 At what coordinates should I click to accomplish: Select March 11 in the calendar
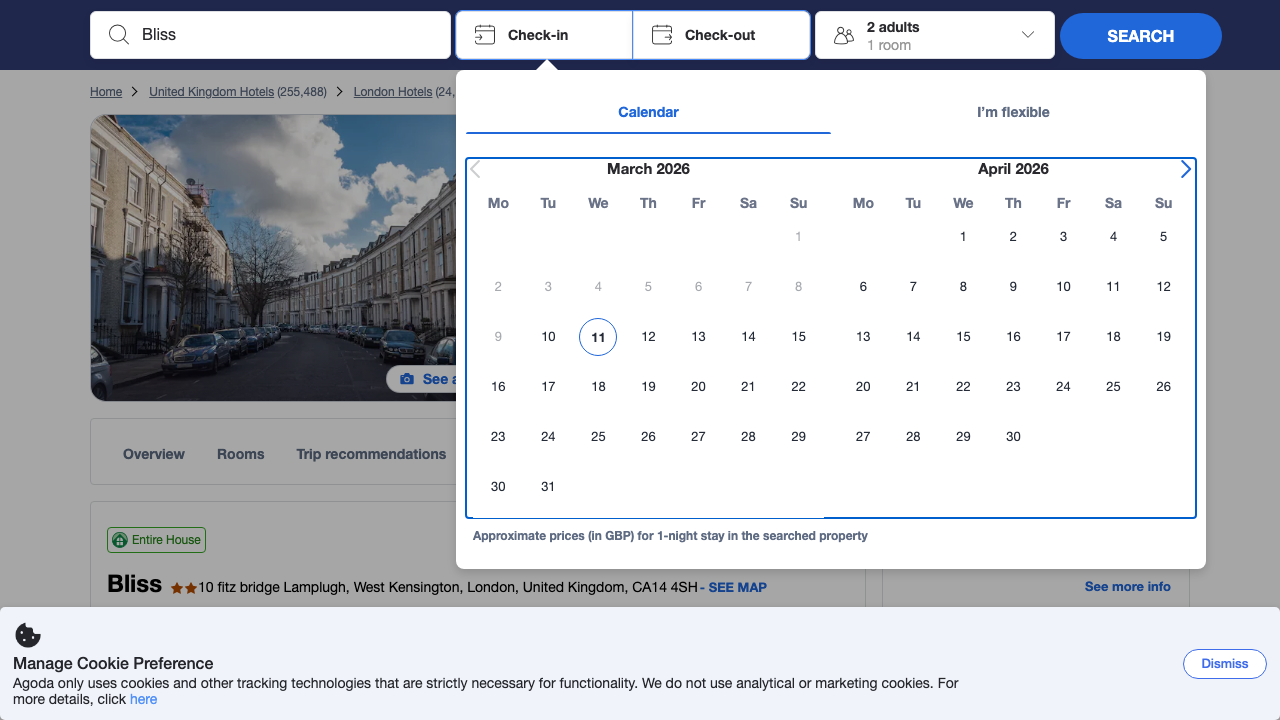pyautogui.click(x=598, y=336)
